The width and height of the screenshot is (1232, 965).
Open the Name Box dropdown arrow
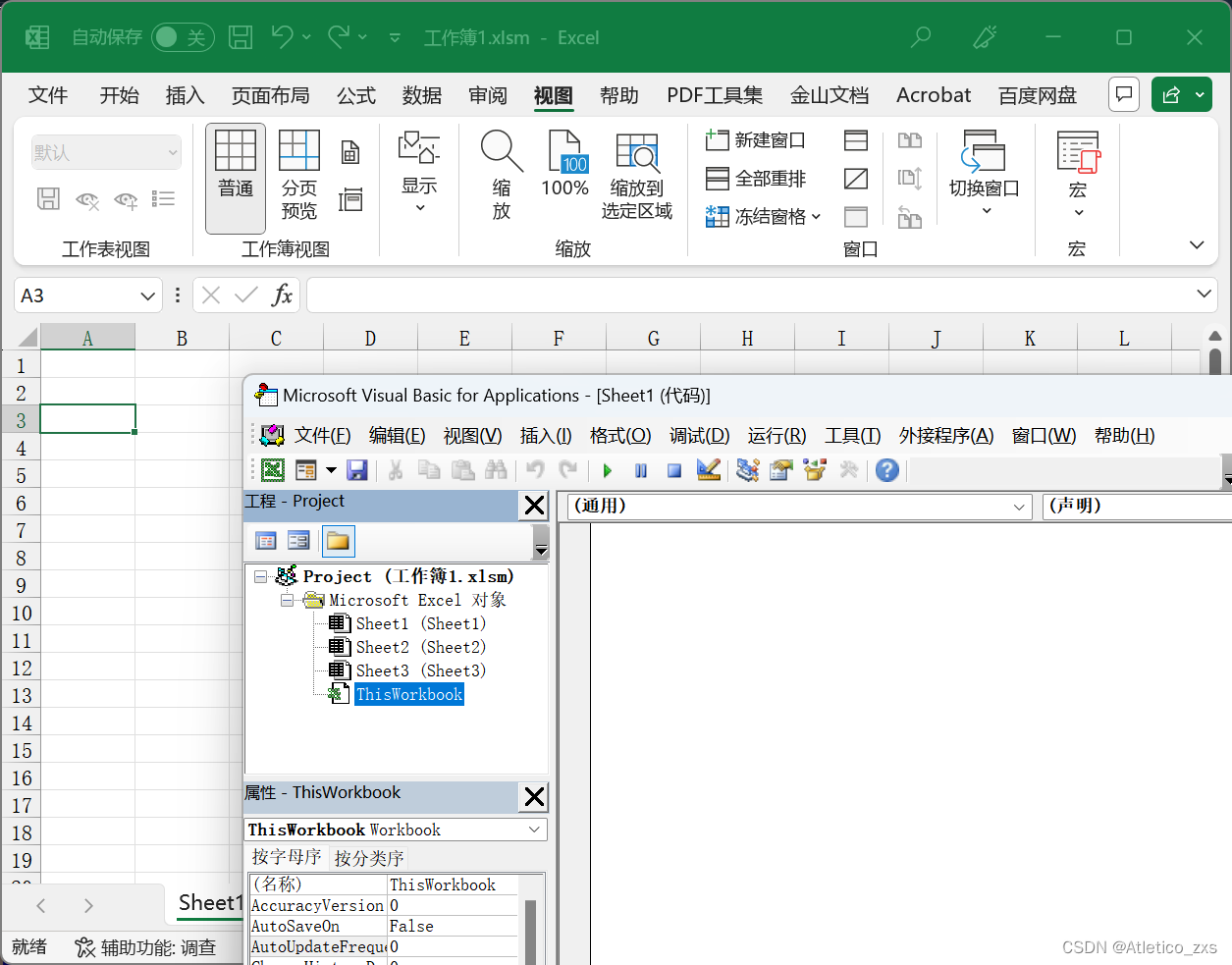147,295
